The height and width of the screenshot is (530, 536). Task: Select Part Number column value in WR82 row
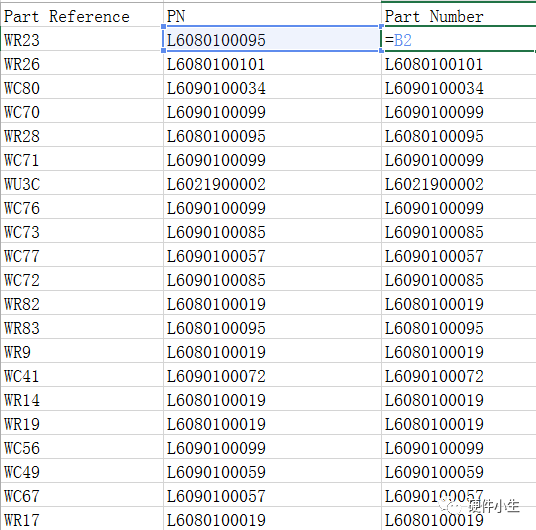click(458, 303)
